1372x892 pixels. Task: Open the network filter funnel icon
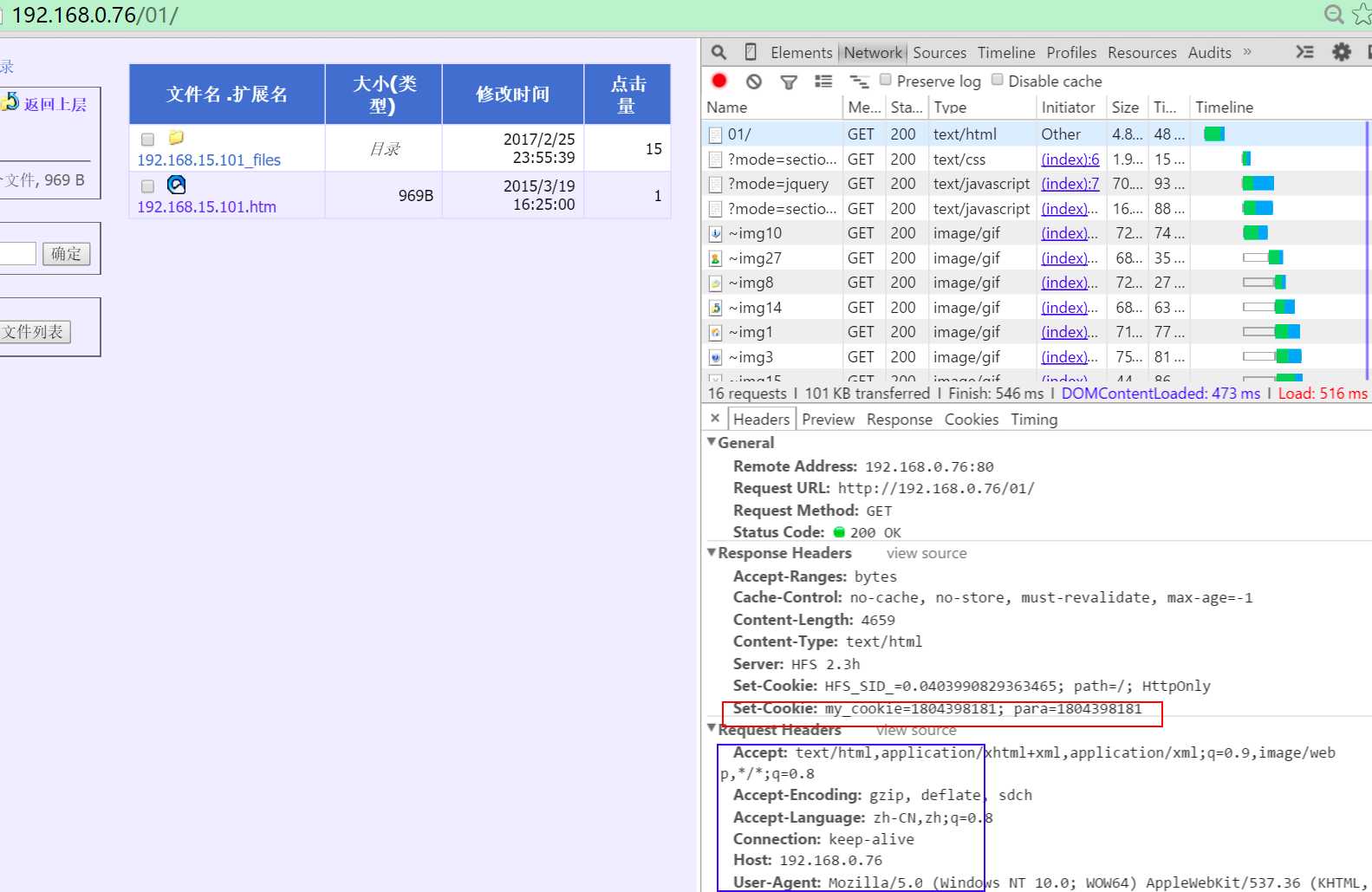[x=789, y=81]
